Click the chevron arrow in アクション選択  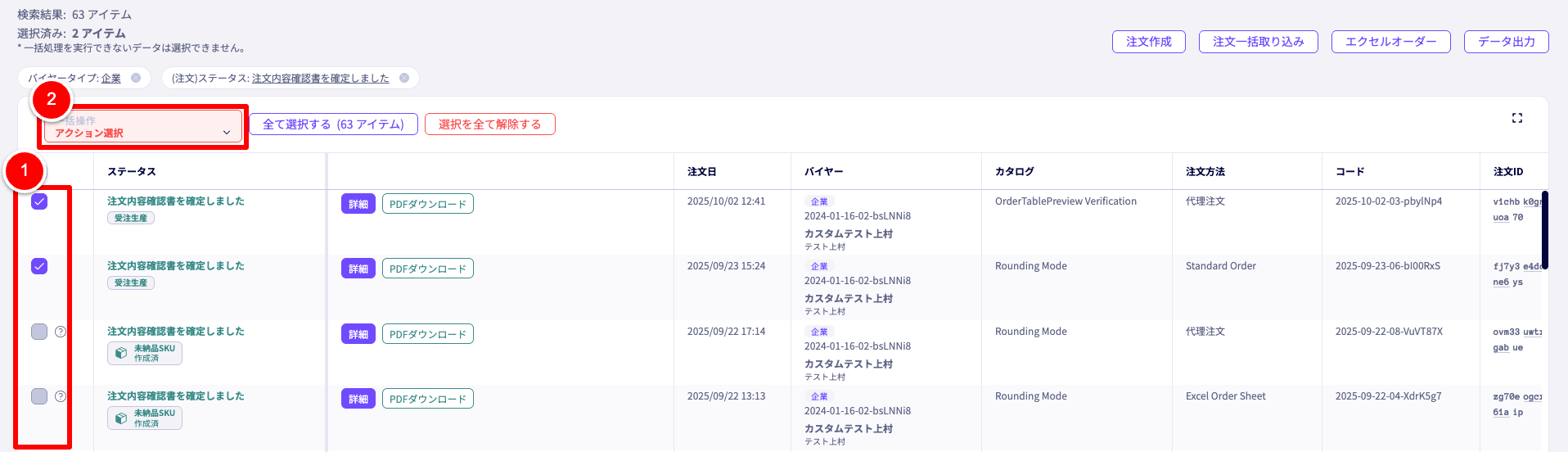(x=227, y=133)
